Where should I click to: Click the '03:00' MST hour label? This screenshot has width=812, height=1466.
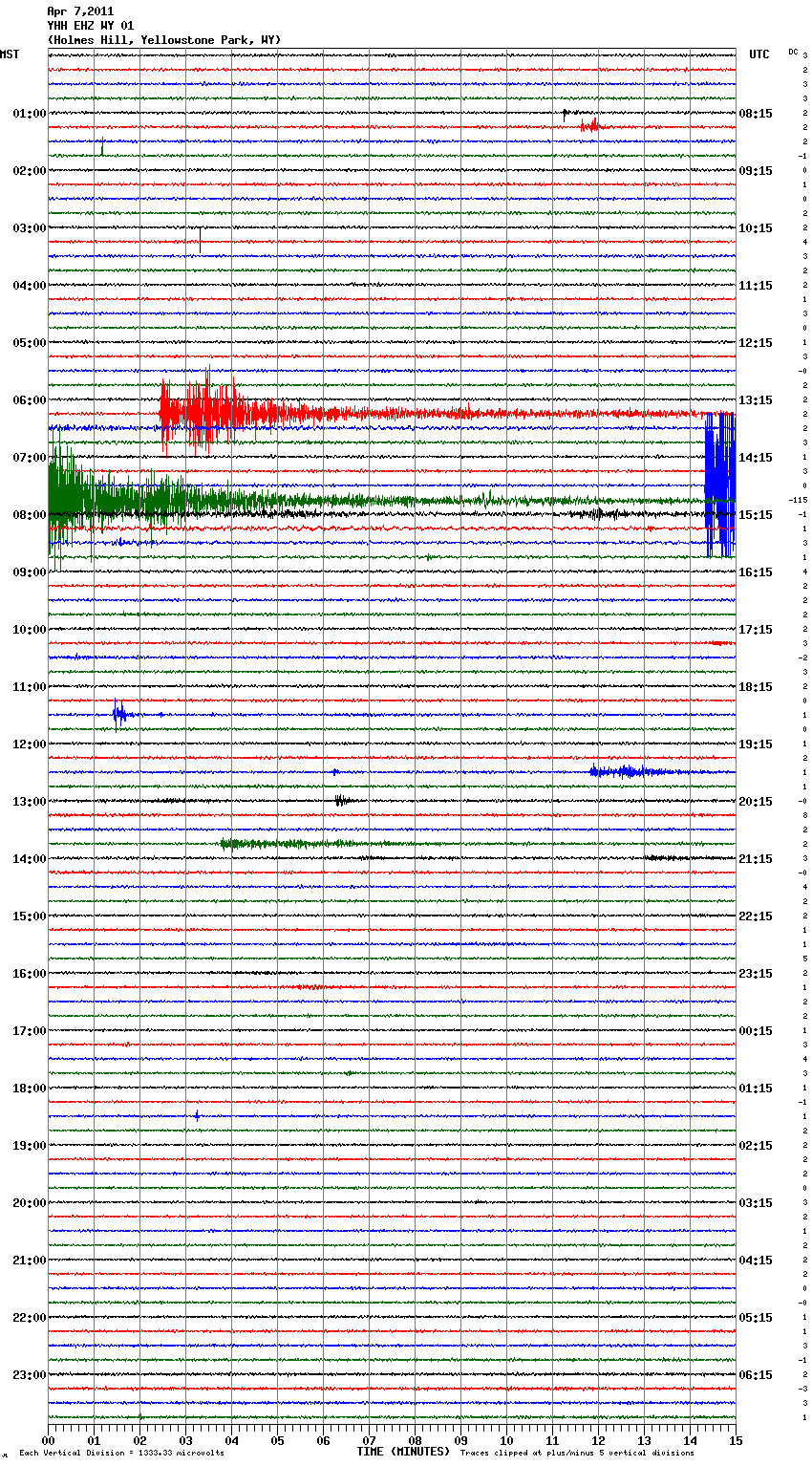point(30,228)
